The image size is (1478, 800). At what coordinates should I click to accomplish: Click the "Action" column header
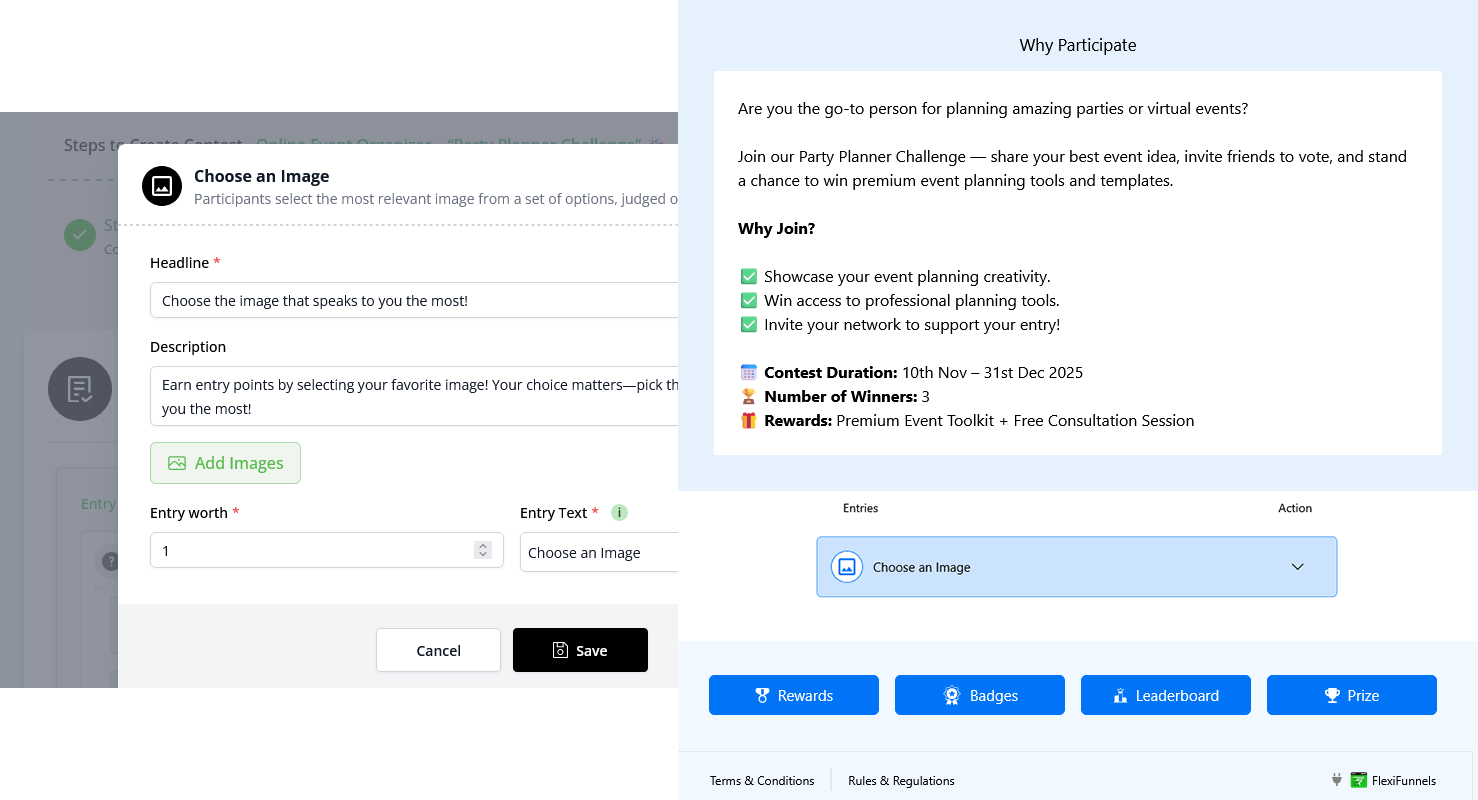coord(1295,508)
